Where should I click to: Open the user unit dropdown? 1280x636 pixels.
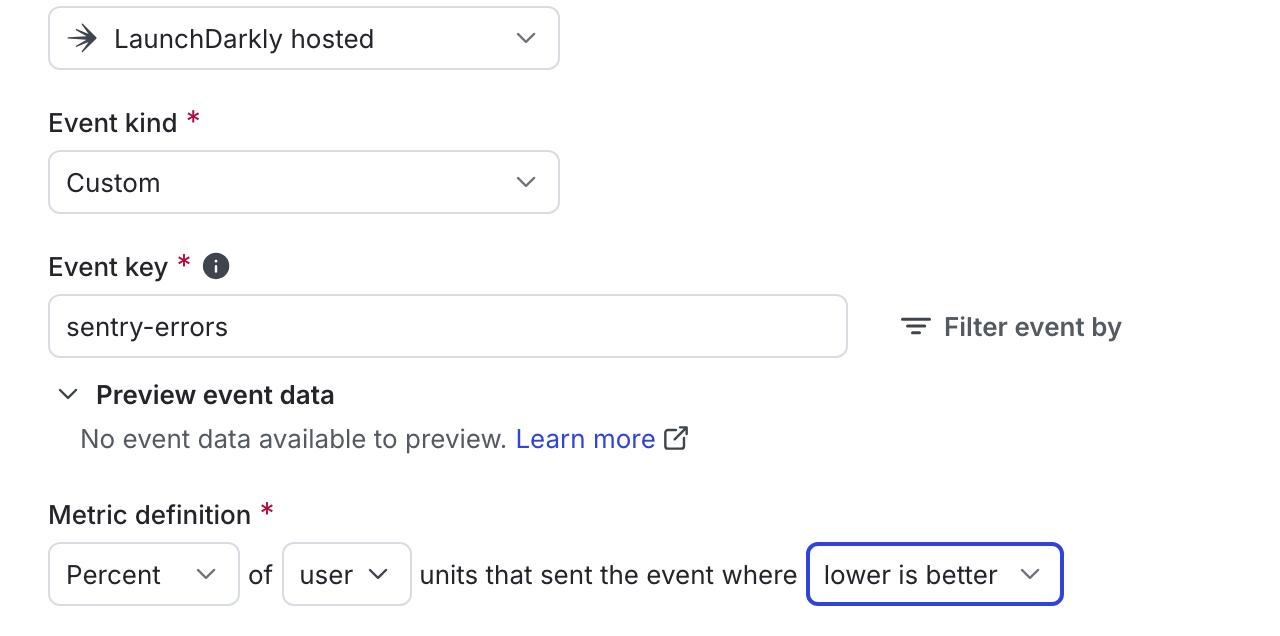[347, 574]
